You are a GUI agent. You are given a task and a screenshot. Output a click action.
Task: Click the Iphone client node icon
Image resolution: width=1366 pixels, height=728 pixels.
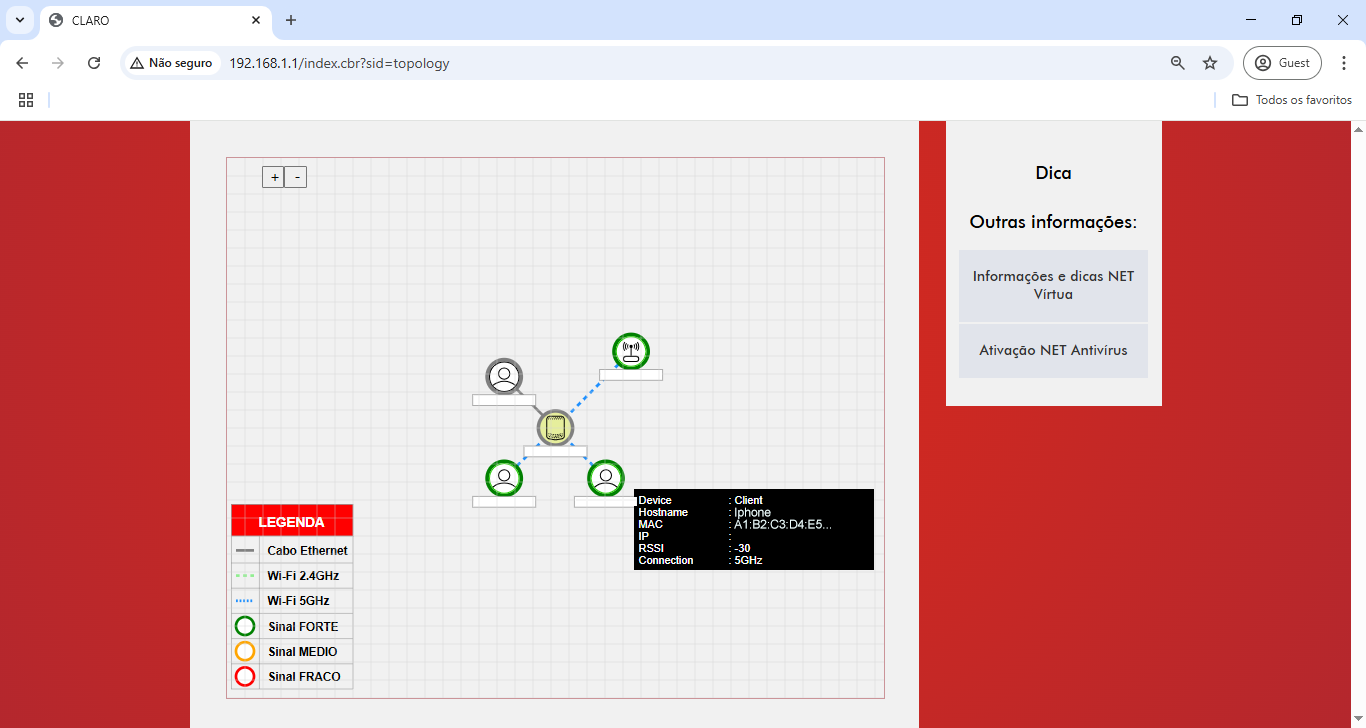click(x=605, y=478)
